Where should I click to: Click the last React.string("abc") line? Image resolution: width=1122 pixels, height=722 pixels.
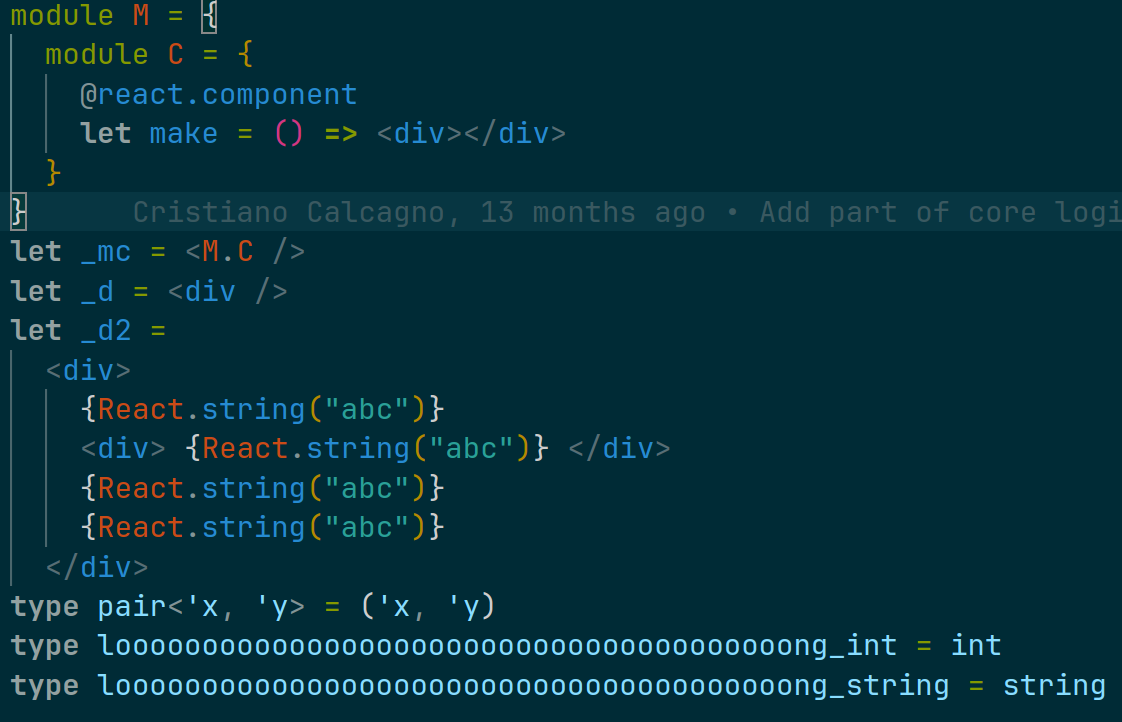coord(263,527)
